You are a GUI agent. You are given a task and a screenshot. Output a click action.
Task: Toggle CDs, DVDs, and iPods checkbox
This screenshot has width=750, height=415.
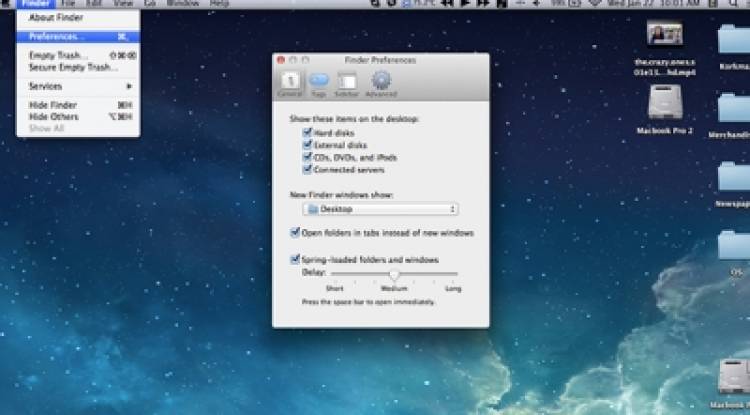[308, 157]
